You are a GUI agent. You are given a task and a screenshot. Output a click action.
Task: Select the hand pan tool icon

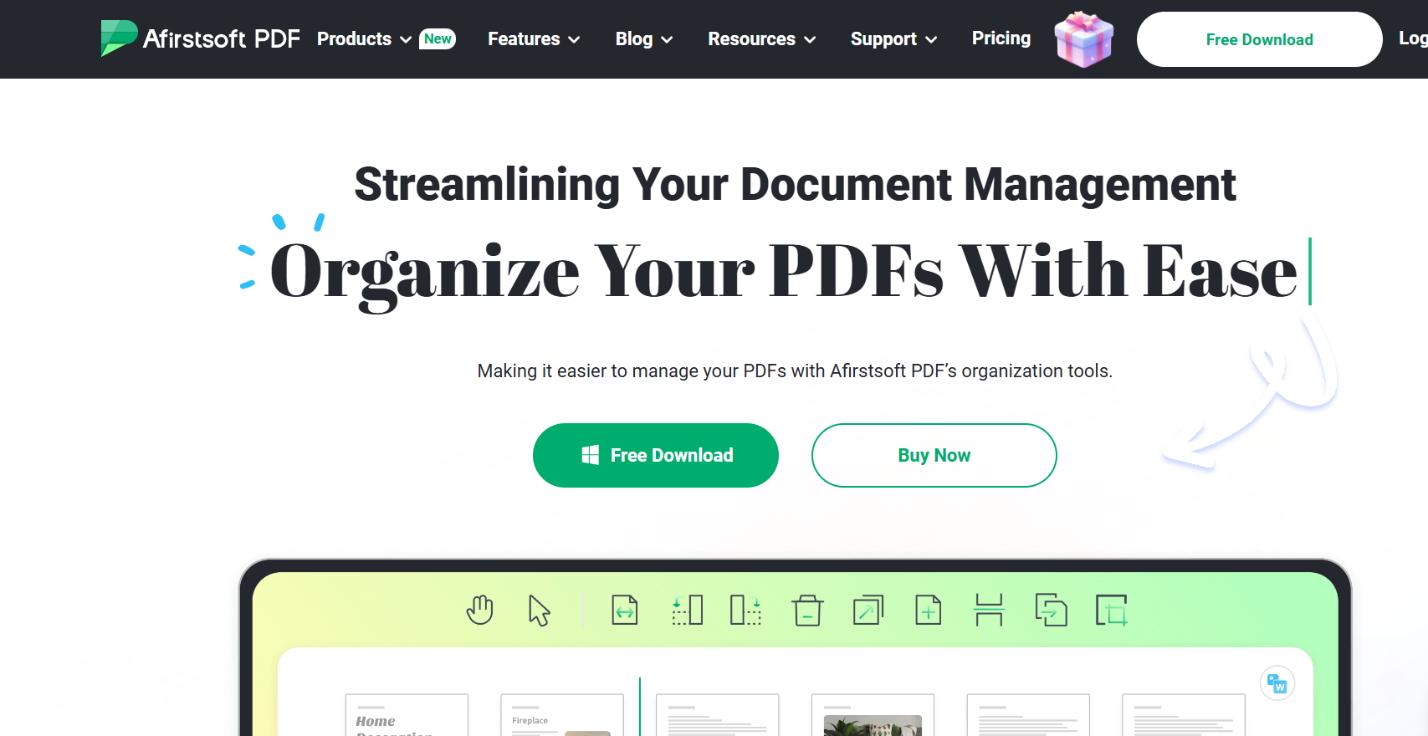click(x=480, y=610)
